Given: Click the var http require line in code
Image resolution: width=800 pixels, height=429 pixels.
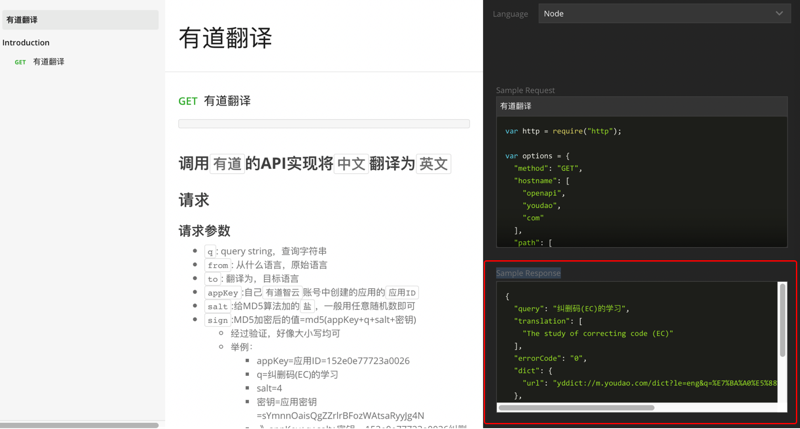Looking at the screenshot, I should coord(563,131).
